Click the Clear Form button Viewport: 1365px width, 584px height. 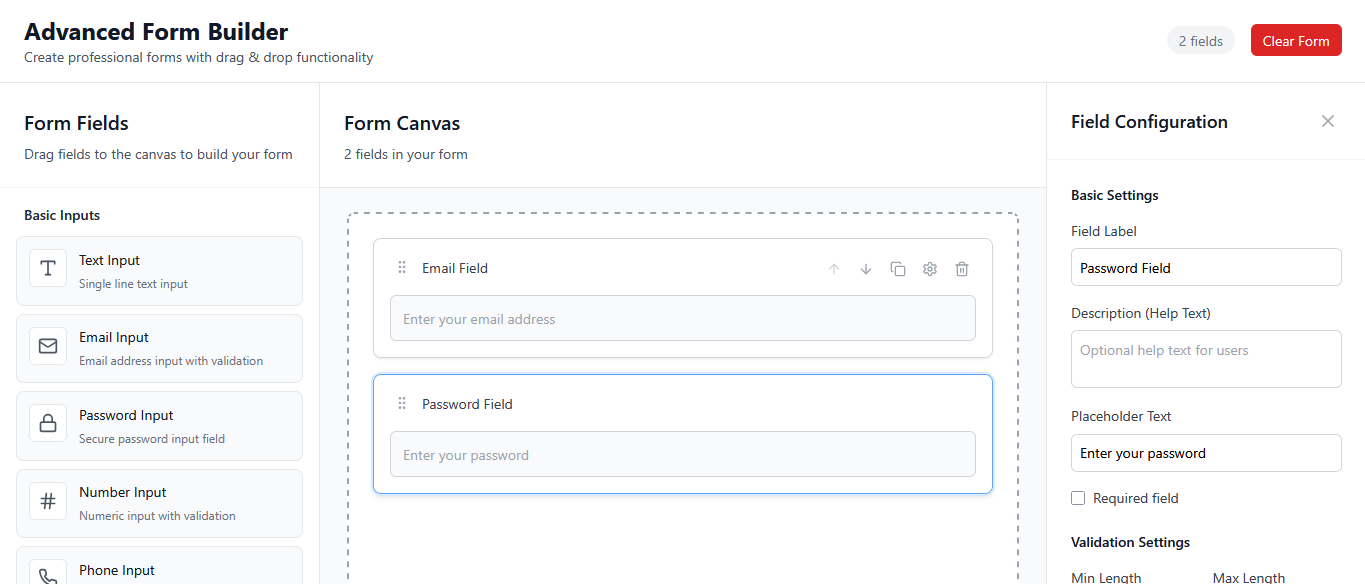[x=1296, y=40]
